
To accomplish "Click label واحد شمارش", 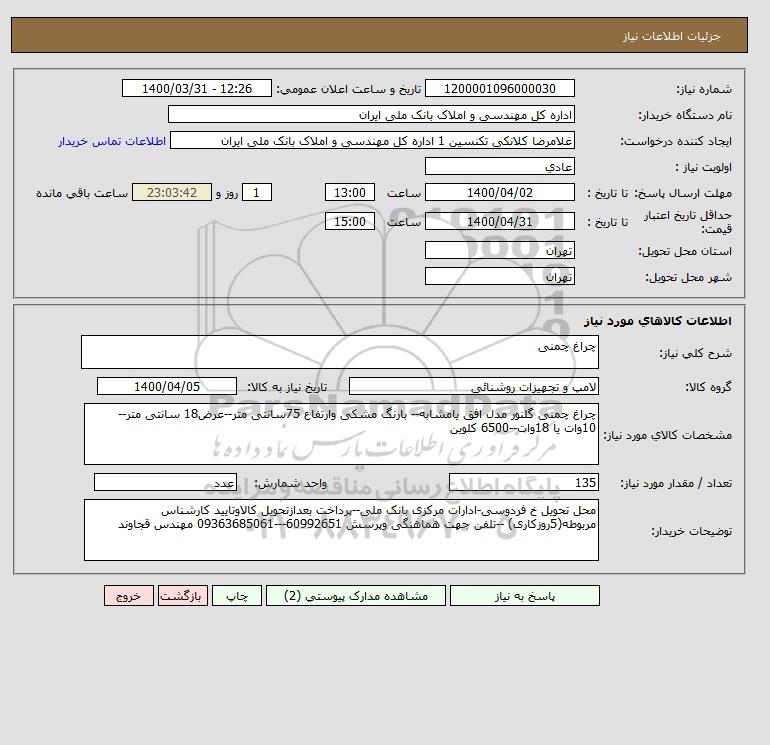I will [x=290, y=483].
